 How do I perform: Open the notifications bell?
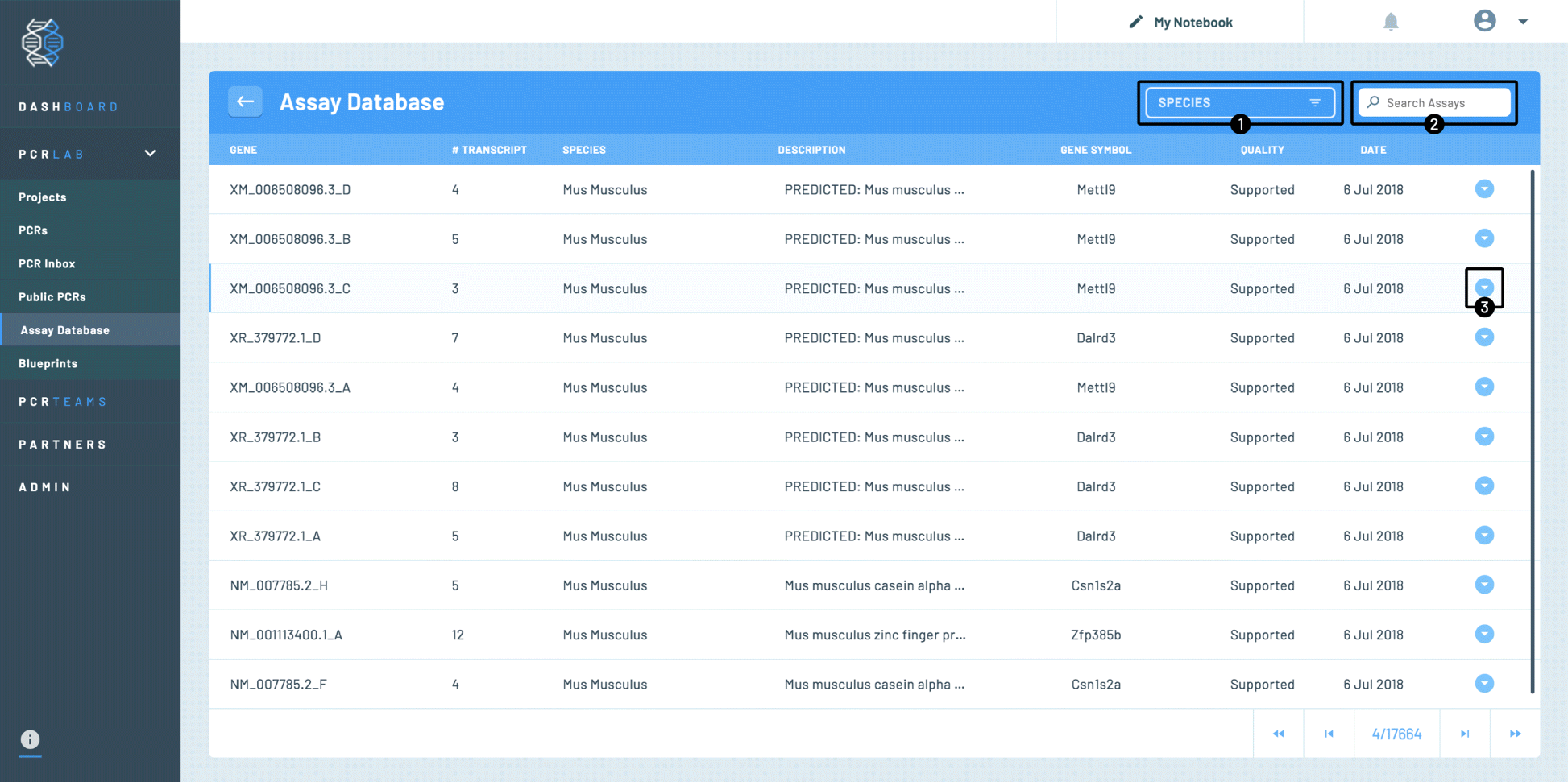(1391, 22)
